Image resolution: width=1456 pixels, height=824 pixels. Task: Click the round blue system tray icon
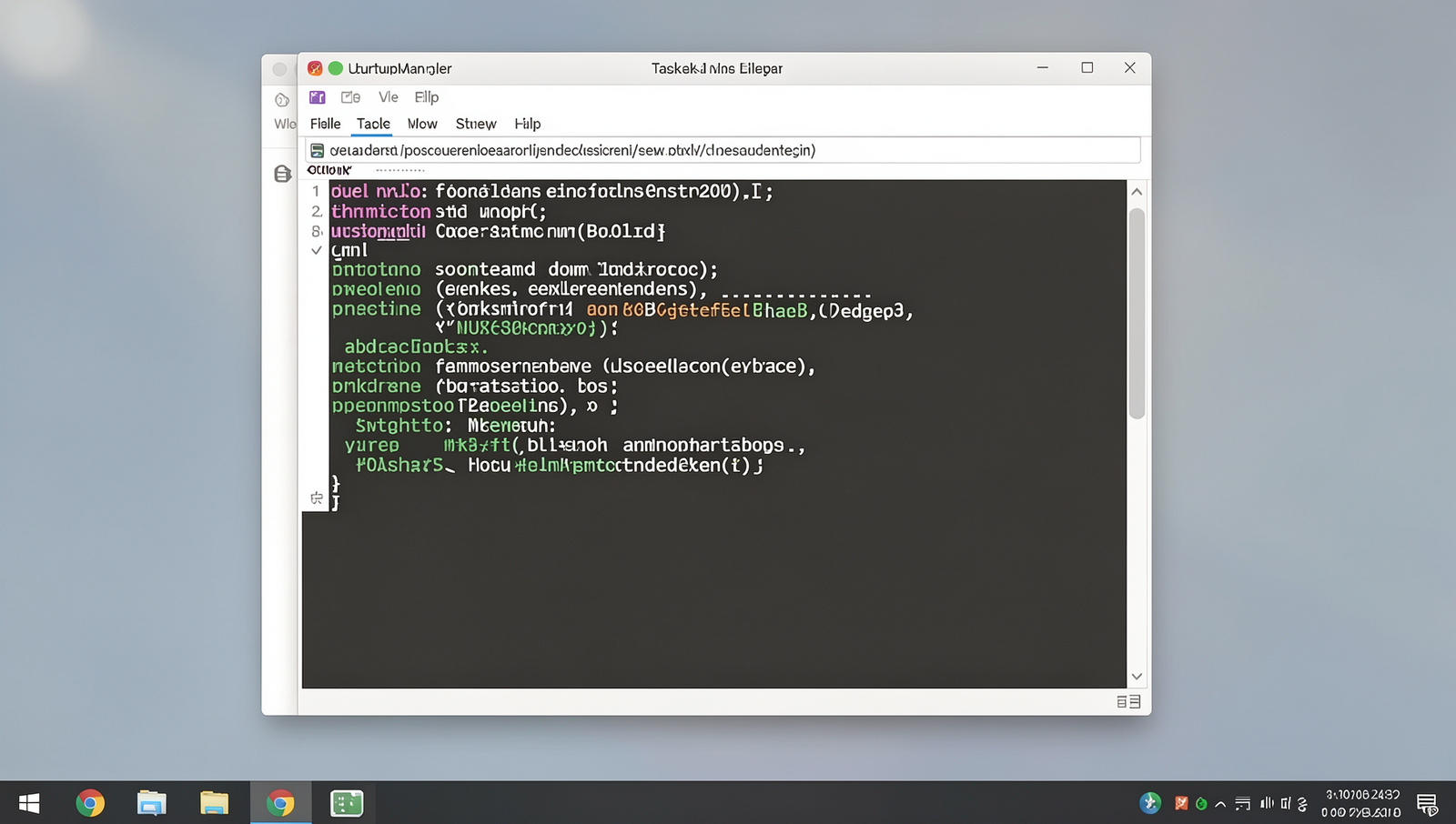[1150, 803]
